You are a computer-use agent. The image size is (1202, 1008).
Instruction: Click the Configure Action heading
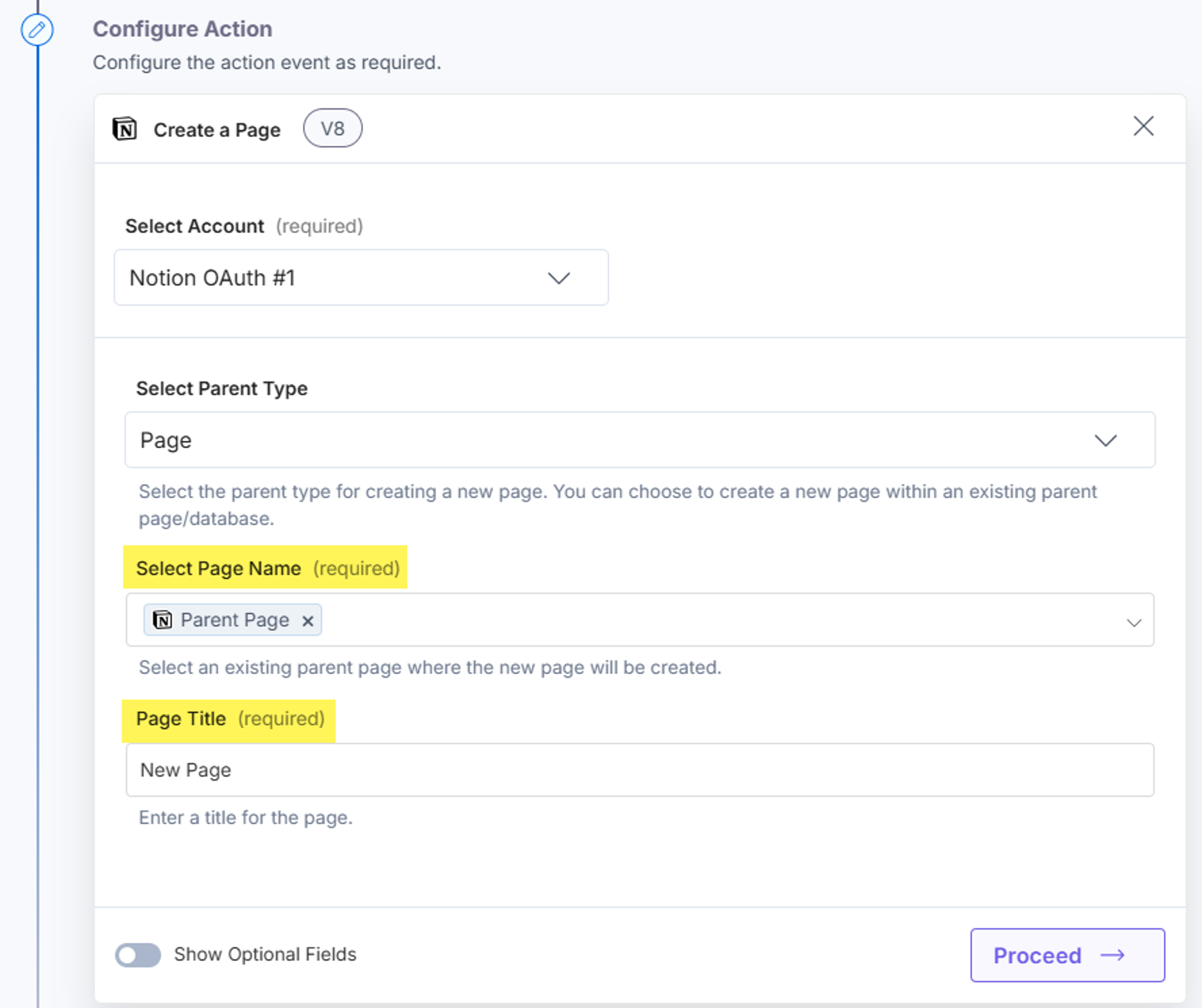tap(182, 29)
